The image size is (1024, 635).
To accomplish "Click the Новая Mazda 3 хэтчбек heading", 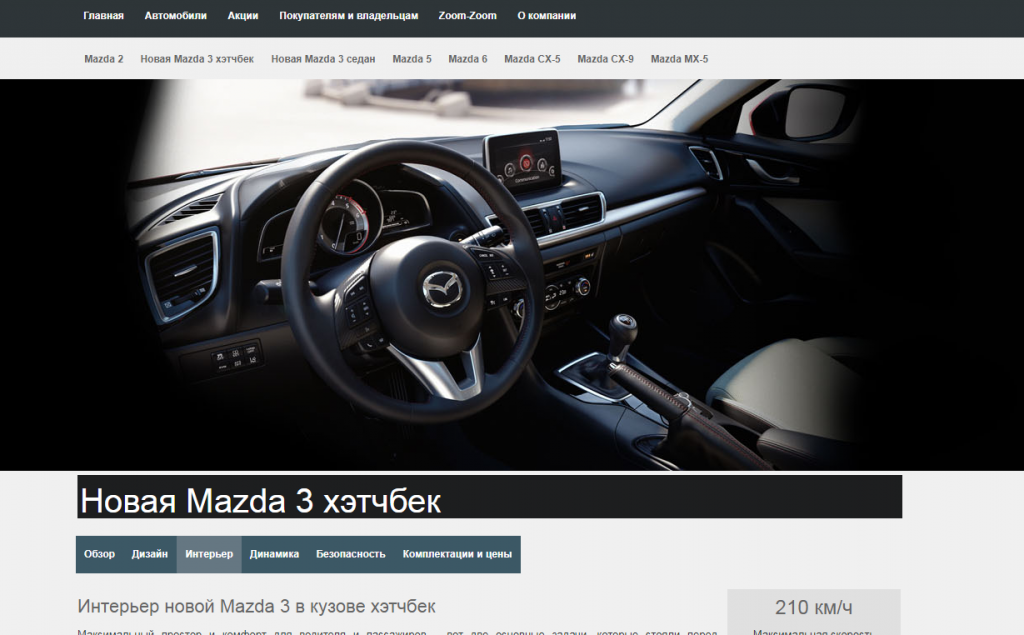I will (260, 501).
